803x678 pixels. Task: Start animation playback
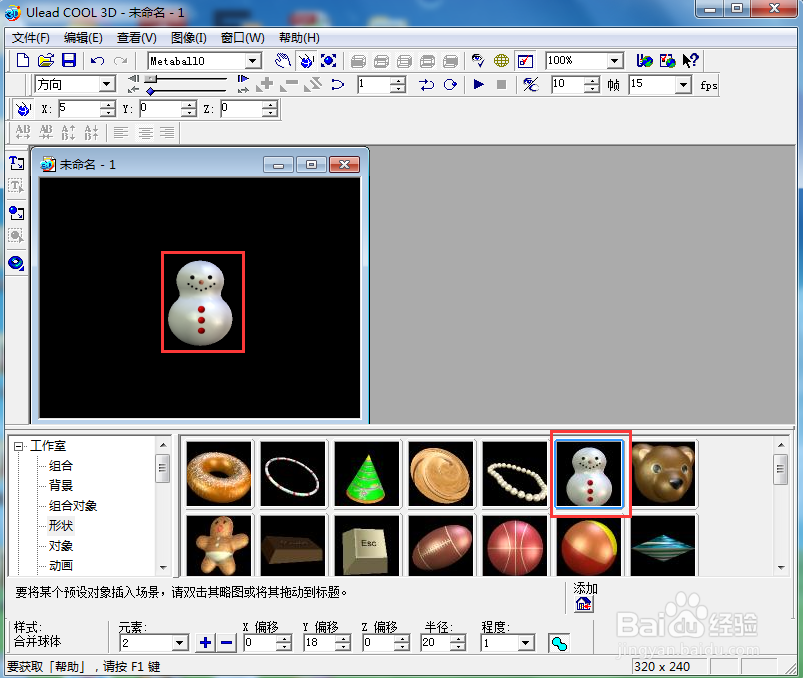(x=478, y=84)
